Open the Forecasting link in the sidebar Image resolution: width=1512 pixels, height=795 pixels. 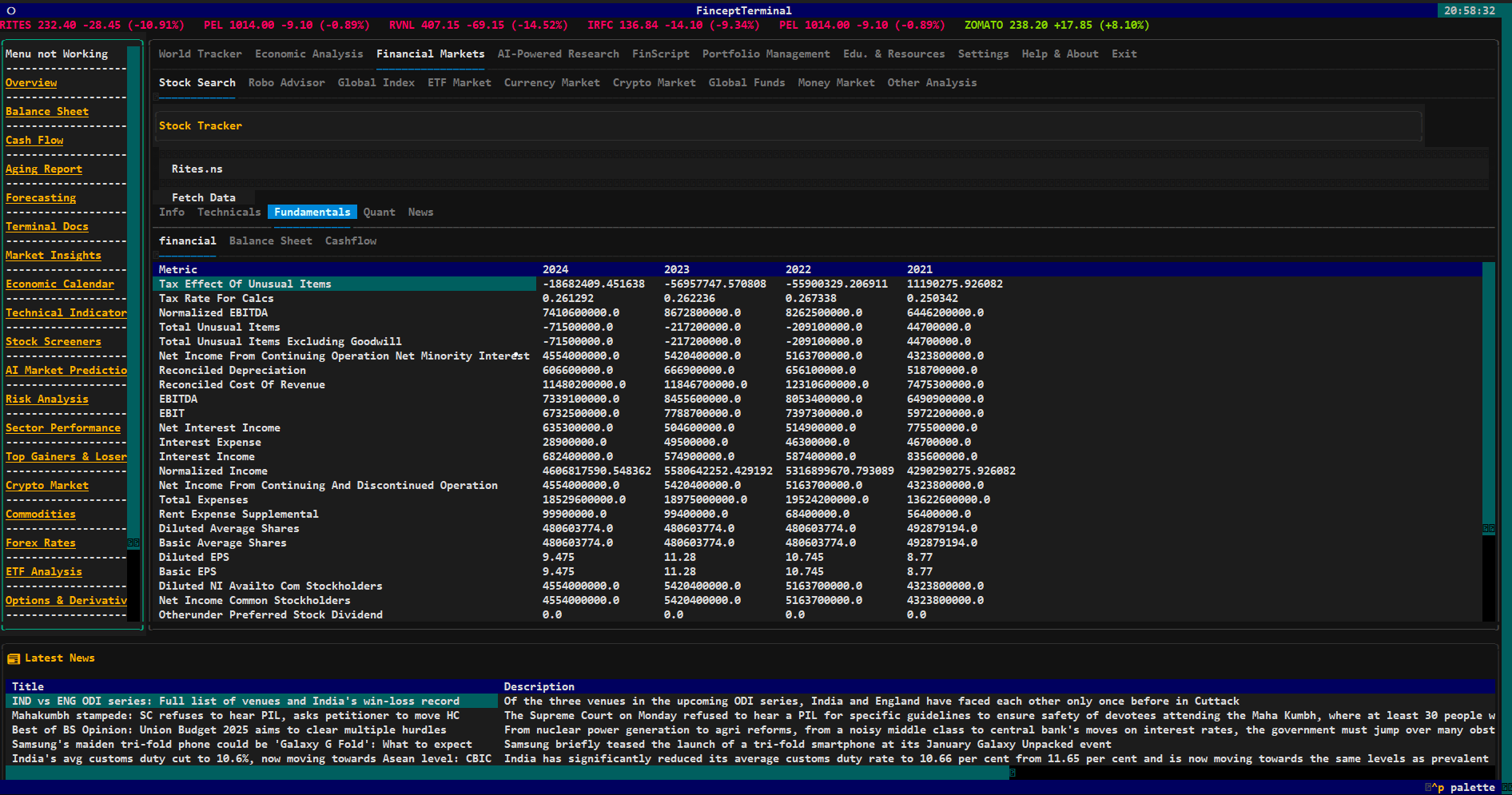[41, 197]
